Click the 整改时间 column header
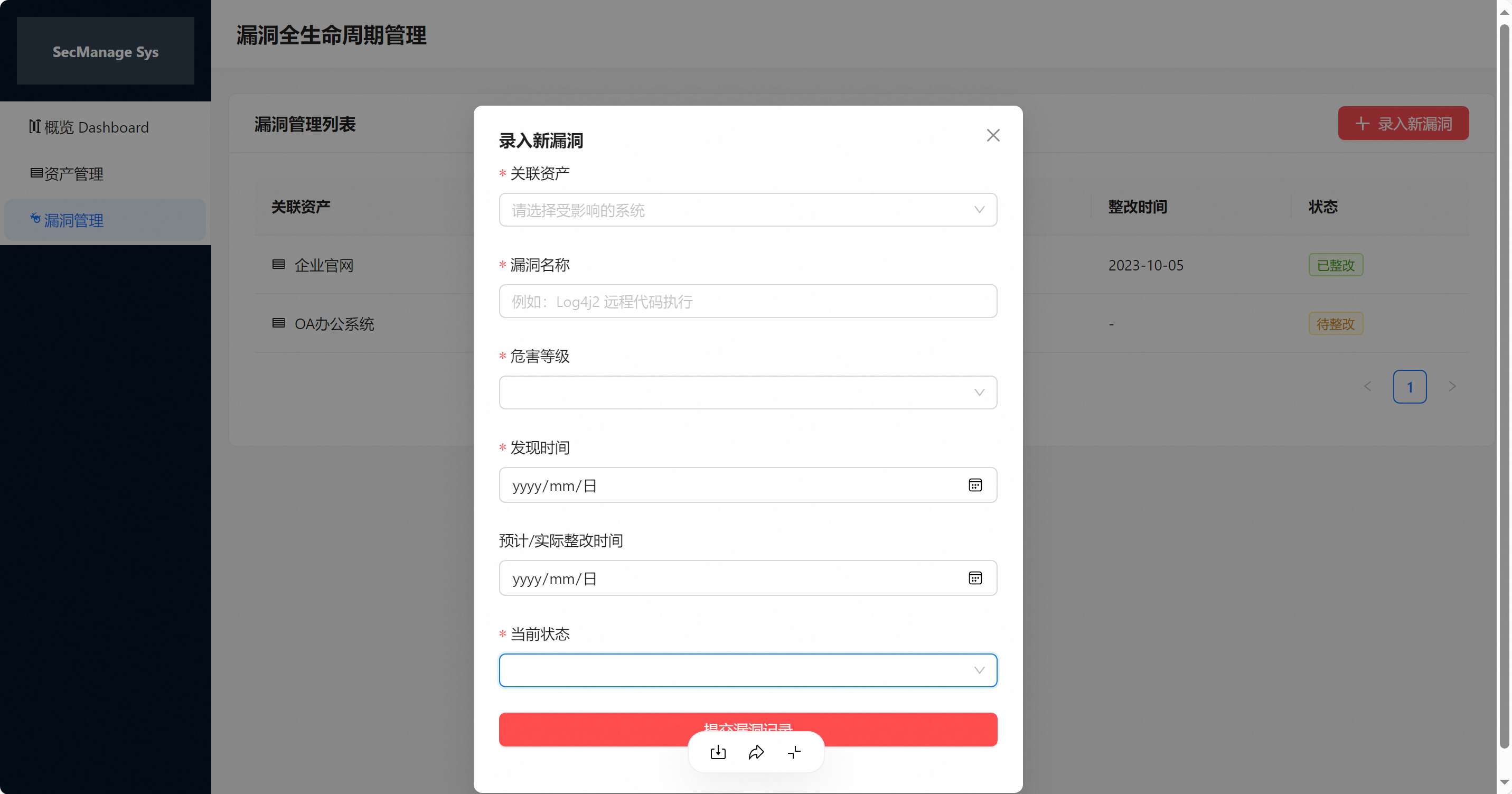This screenshot has height=794, width=1512. pyautogui.click(x=1137, y=207)
